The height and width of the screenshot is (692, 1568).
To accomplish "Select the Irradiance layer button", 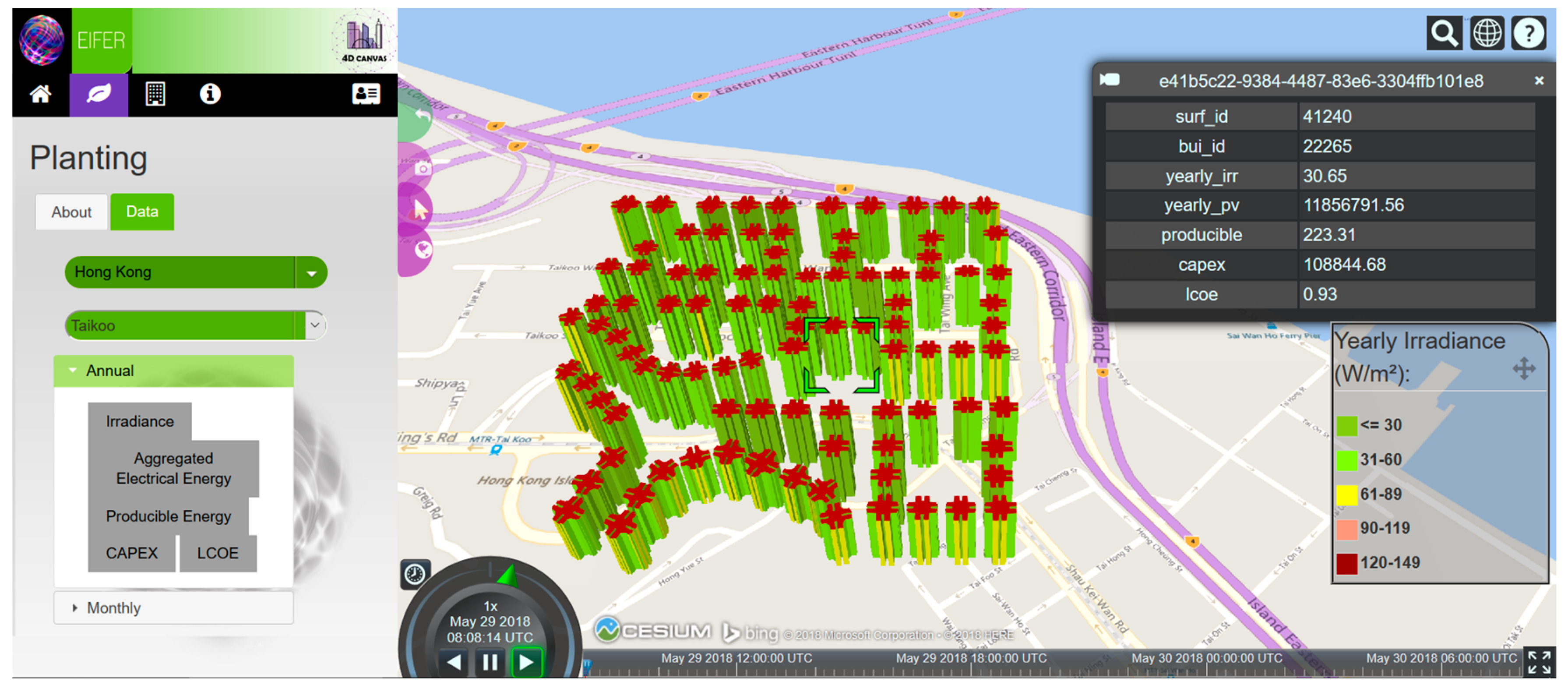I will 139,421.
